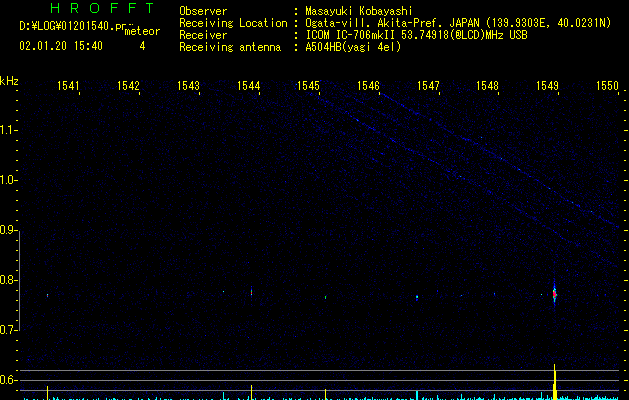Click the Receiving antenna label
This screenshot has height=400, width=629.
click(x=230, y=47)
